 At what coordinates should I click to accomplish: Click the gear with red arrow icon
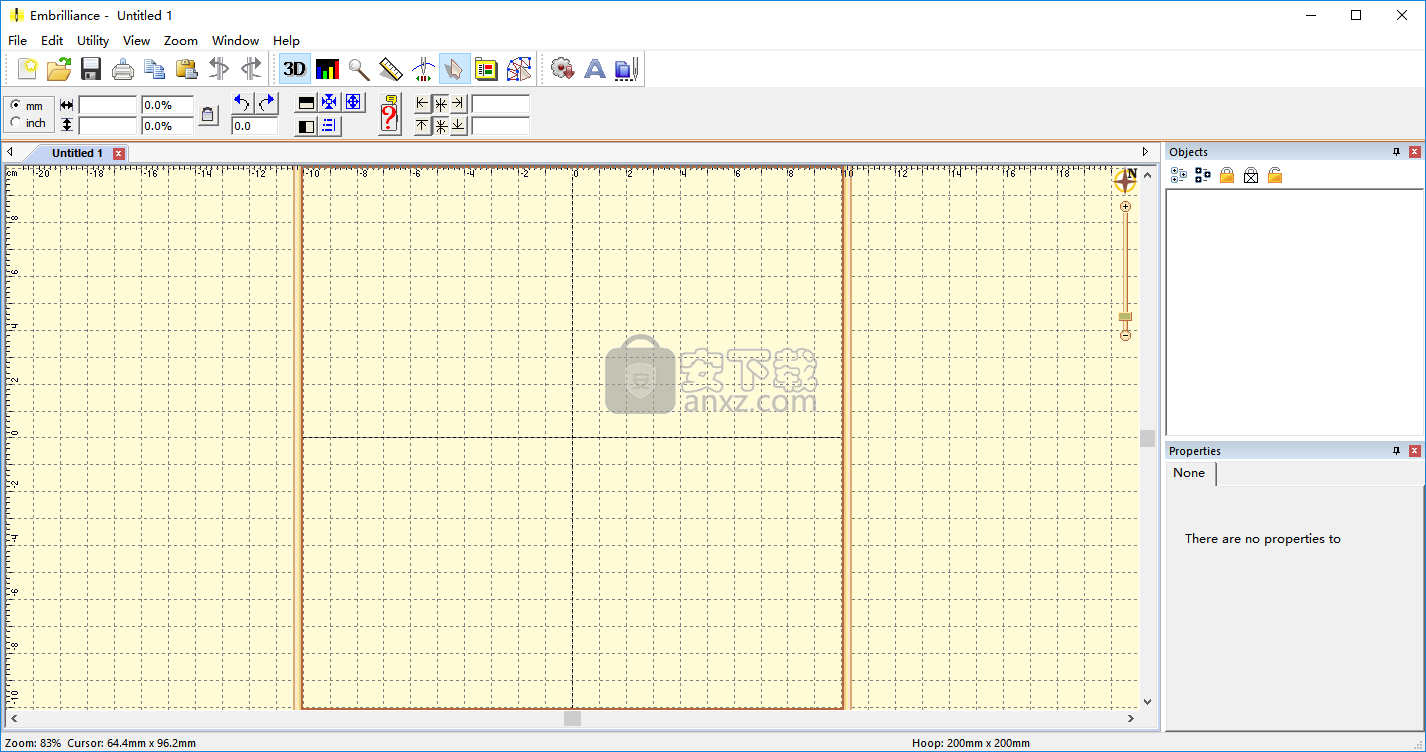point(562,69)
